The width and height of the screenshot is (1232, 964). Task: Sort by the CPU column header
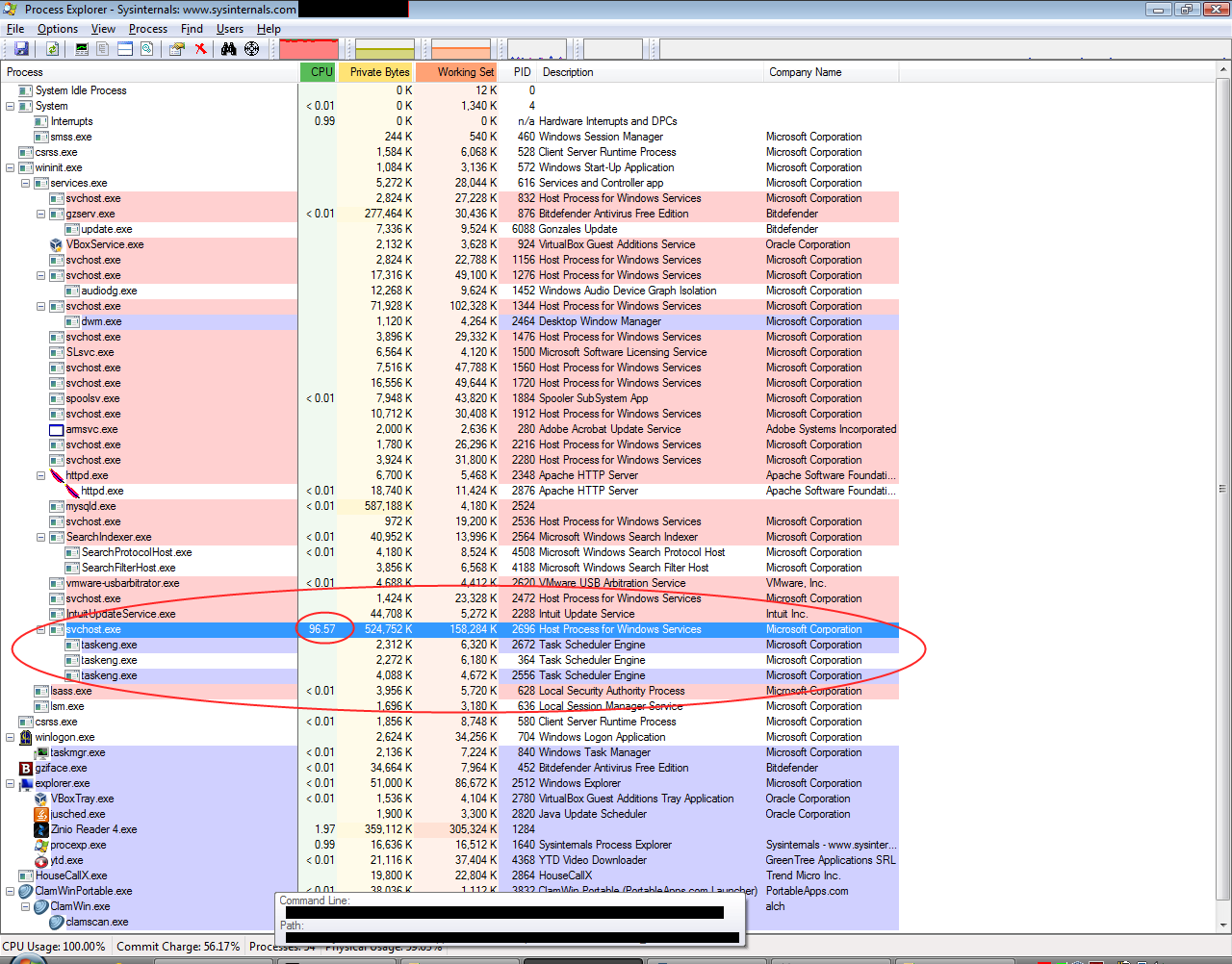pos(318,72)
